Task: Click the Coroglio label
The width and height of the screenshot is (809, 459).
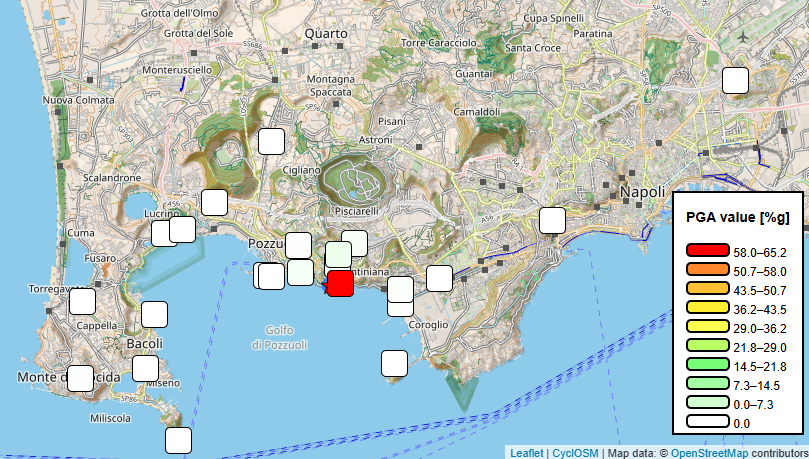Action: coord(428,325)
